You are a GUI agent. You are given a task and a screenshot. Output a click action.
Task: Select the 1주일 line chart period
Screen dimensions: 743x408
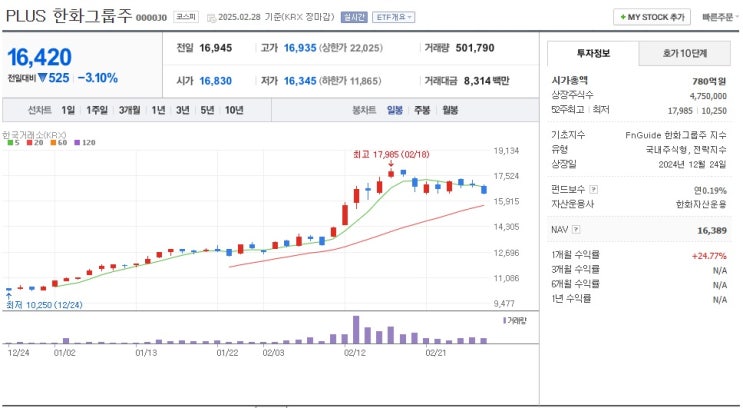pos(97,110)
